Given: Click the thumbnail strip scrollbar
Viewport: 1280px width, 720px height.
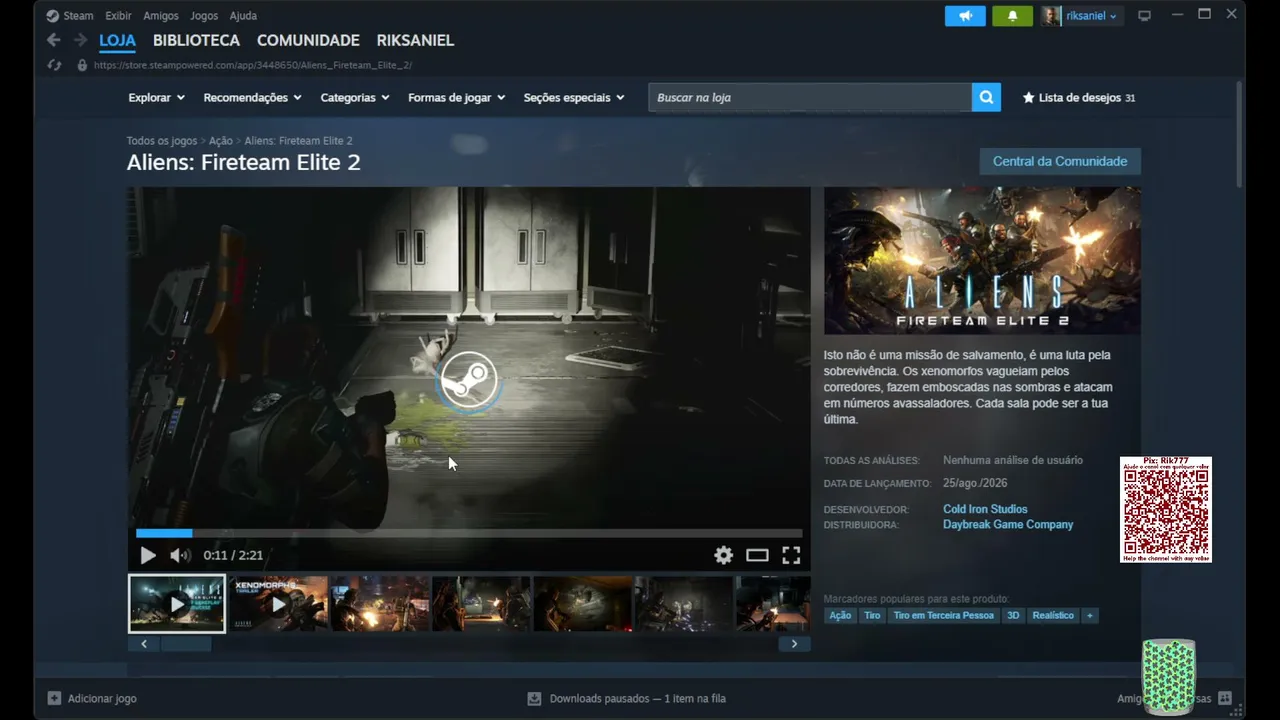Looking at the screenshot, I should 186,644.
